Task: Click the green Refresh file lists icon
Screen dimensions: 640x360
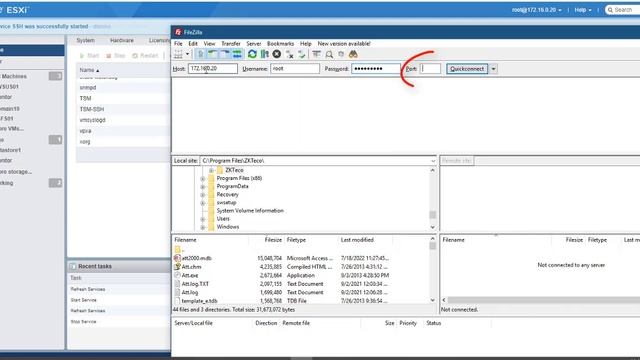Action: coord(252,54)
